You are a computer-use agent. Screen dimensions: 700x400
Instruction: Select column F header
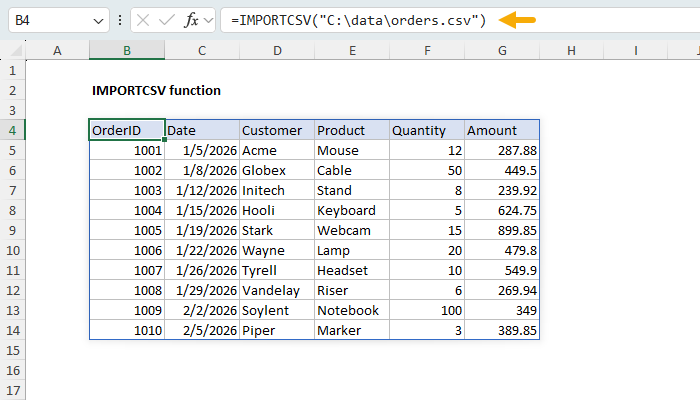pyautogui.click(x=427, y=50)
